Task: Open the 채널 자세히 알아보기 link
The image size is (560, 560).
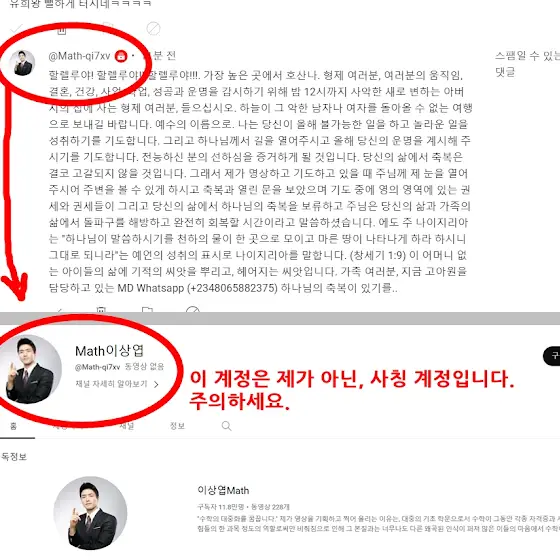Action: point(111,384)
